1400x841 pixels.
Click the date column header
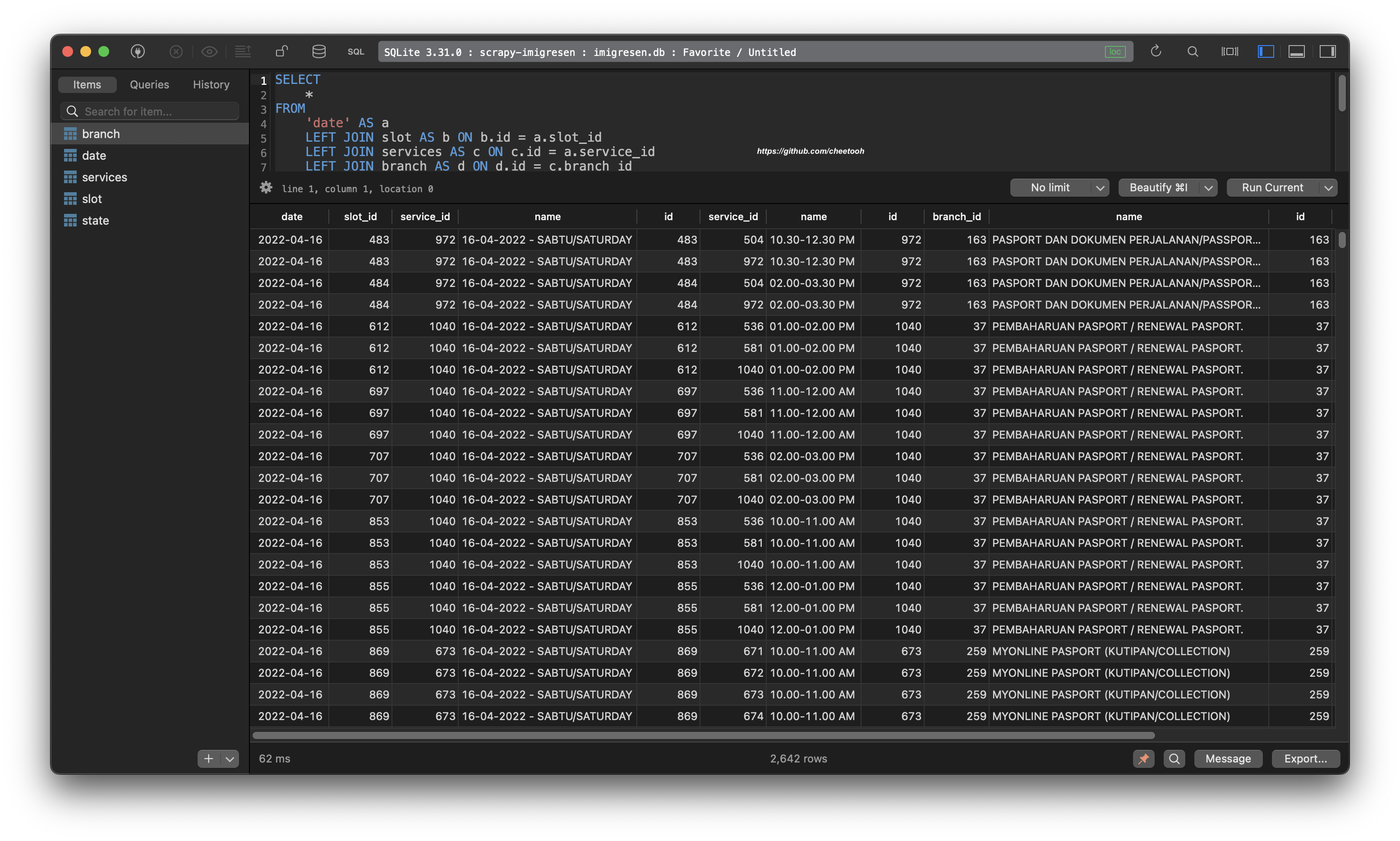pyautogui.click(x=292, y=217)
